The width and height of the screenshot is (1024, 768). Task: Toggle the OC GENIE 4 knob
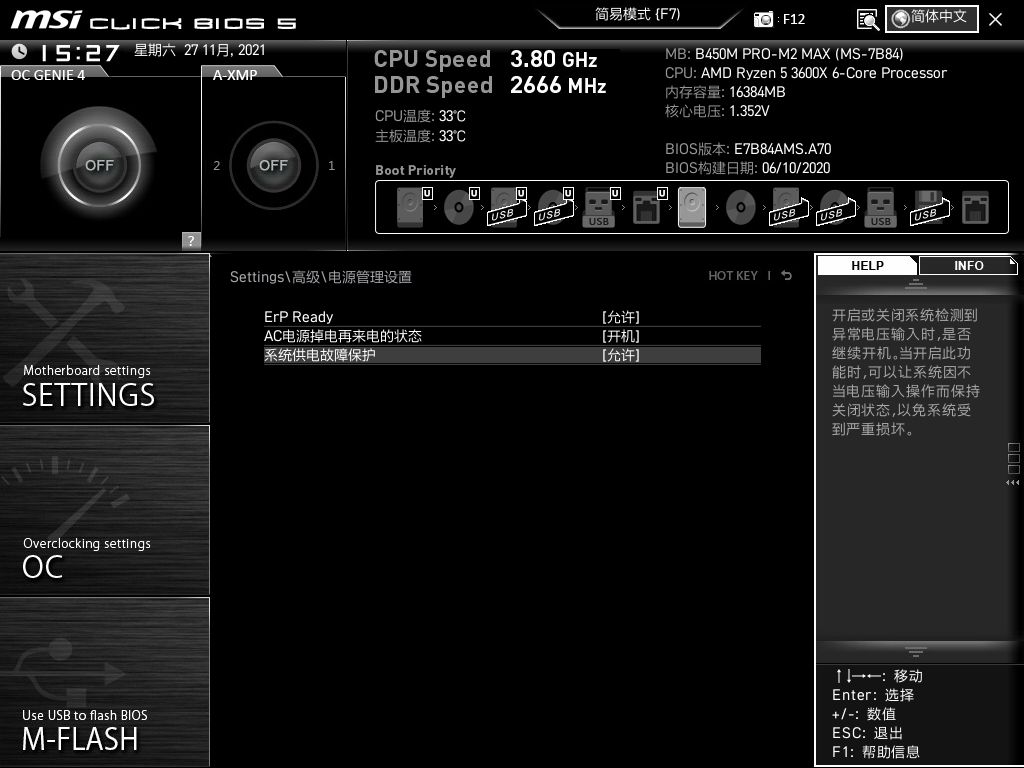[99, 165]
